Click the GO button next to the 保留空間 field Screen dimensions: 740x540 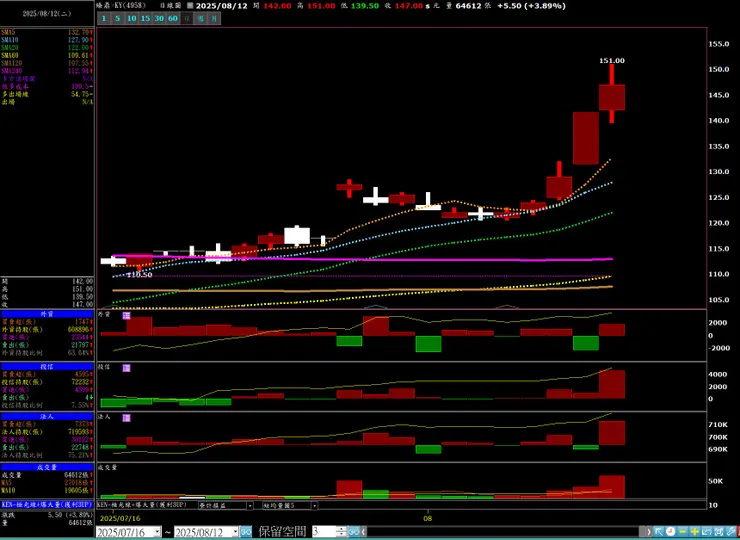354,532
